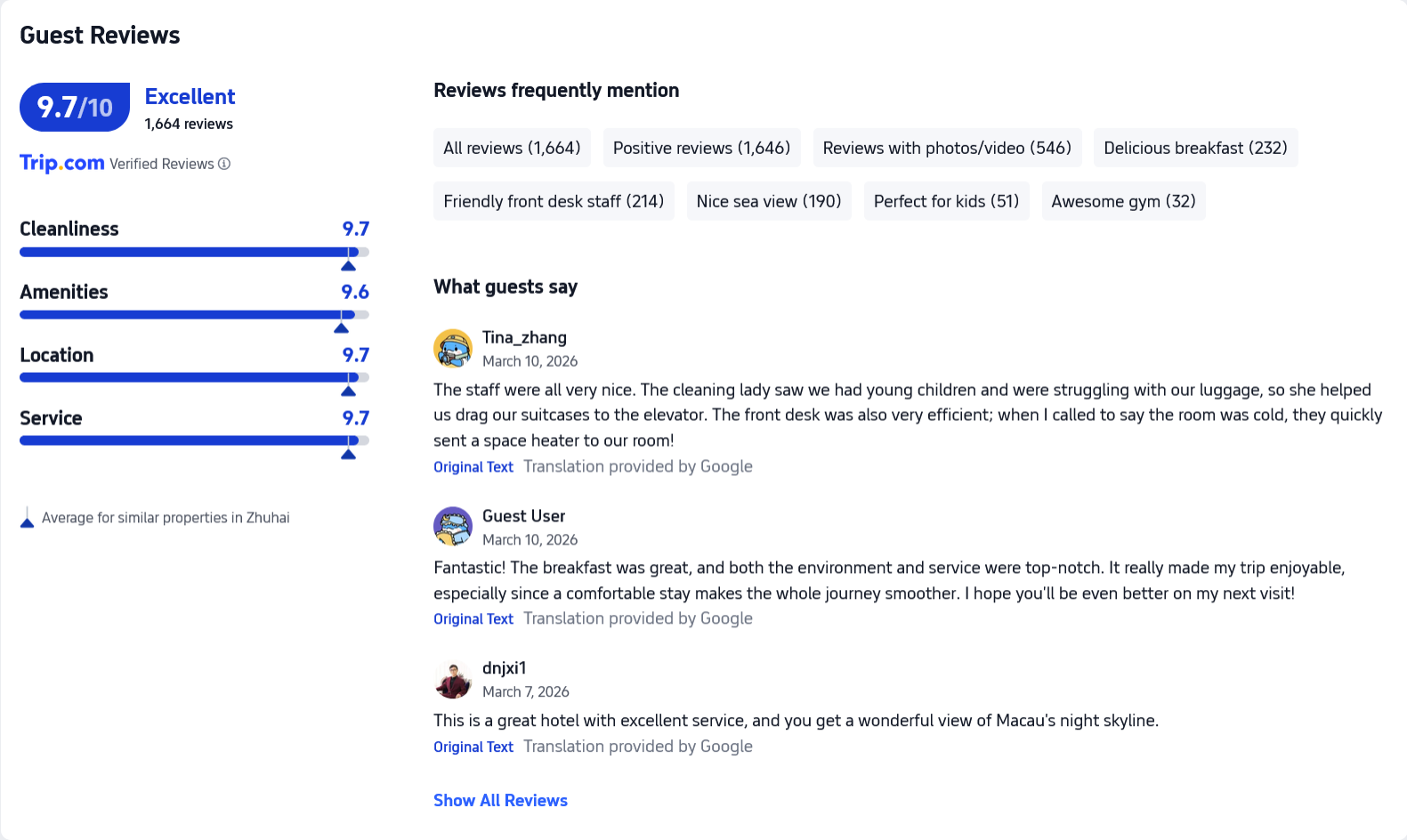Click Tina_zhang's profile avatar
This screenshot has height=840, width=1407.
pos(453,348)
